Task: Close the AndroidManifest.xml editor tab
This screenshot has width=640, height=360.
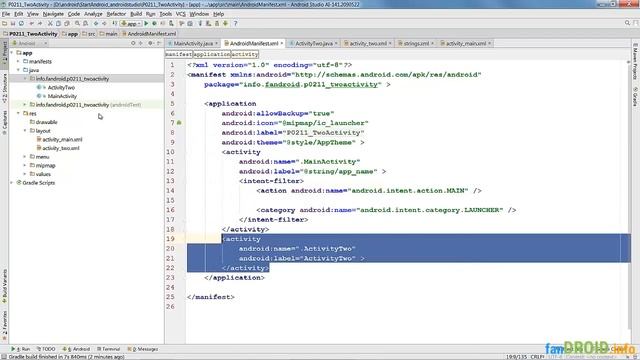Action: [282, 43]
